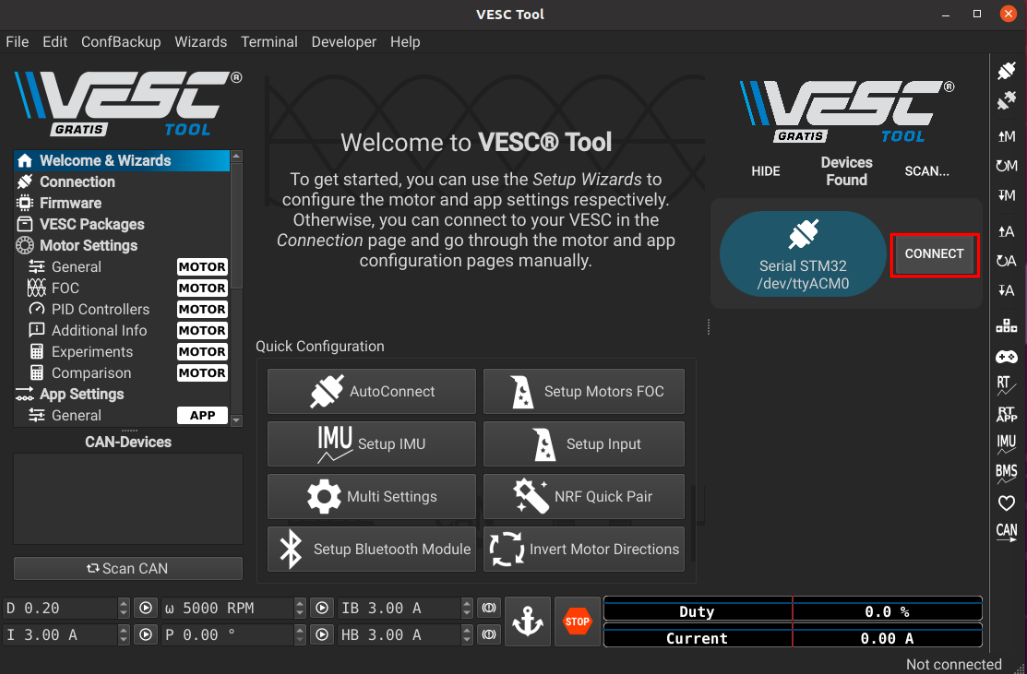Viewport: 1027px width, 674px height.
Task: Select the Firmware page in sidebar
Action: pos(122,203)
